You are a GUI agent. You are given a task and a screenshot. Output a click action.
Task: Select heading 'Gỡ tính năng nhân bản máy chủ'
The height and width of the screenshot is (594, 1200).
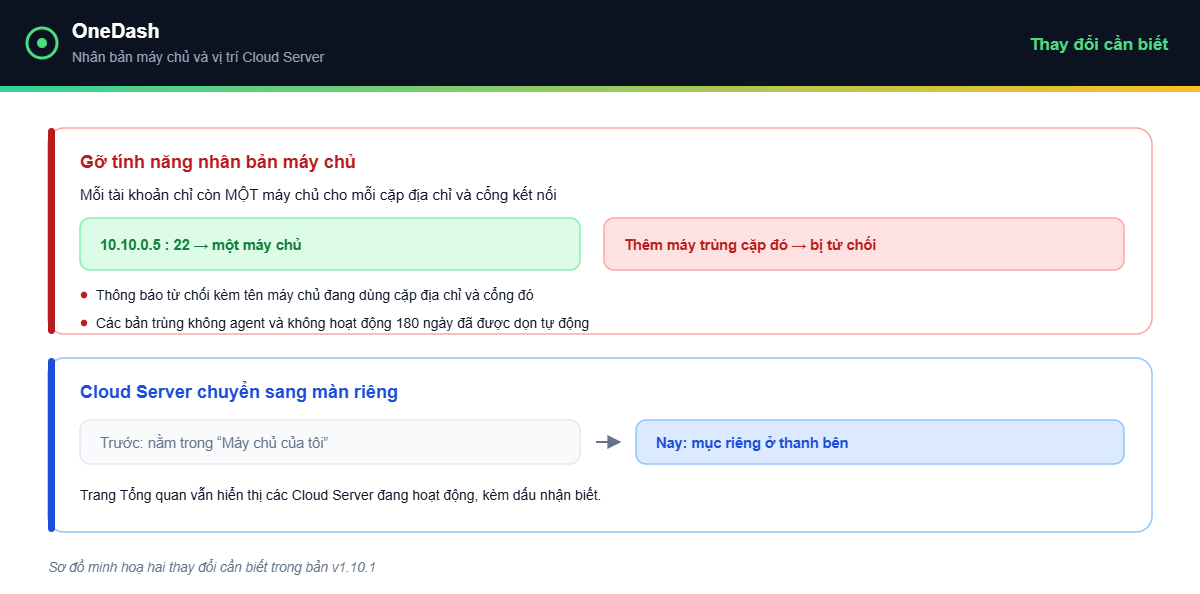click(218, 161)
